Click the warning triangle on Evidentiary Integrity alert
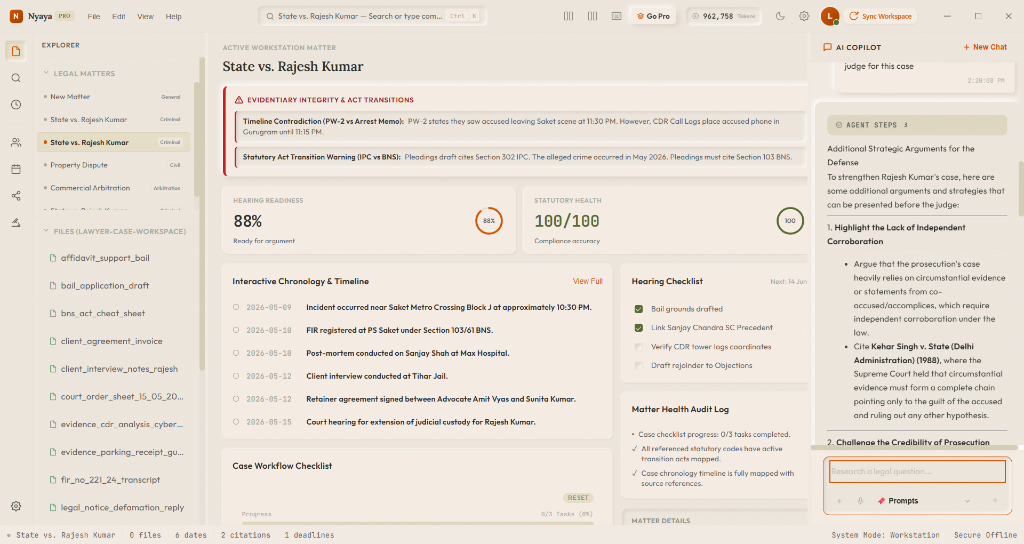1024x544 pixels. [x=239, y=100]
